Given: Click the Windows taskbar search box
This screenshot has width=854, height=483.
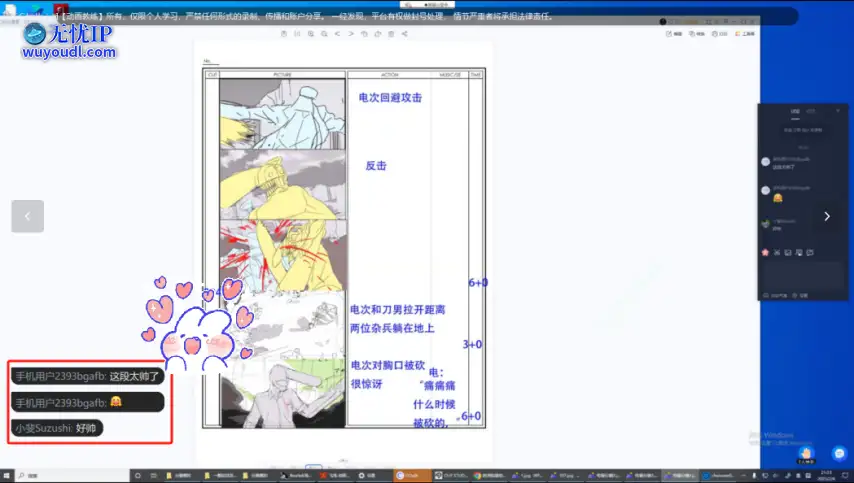Looking at the screenshot, I should point(72,475).
